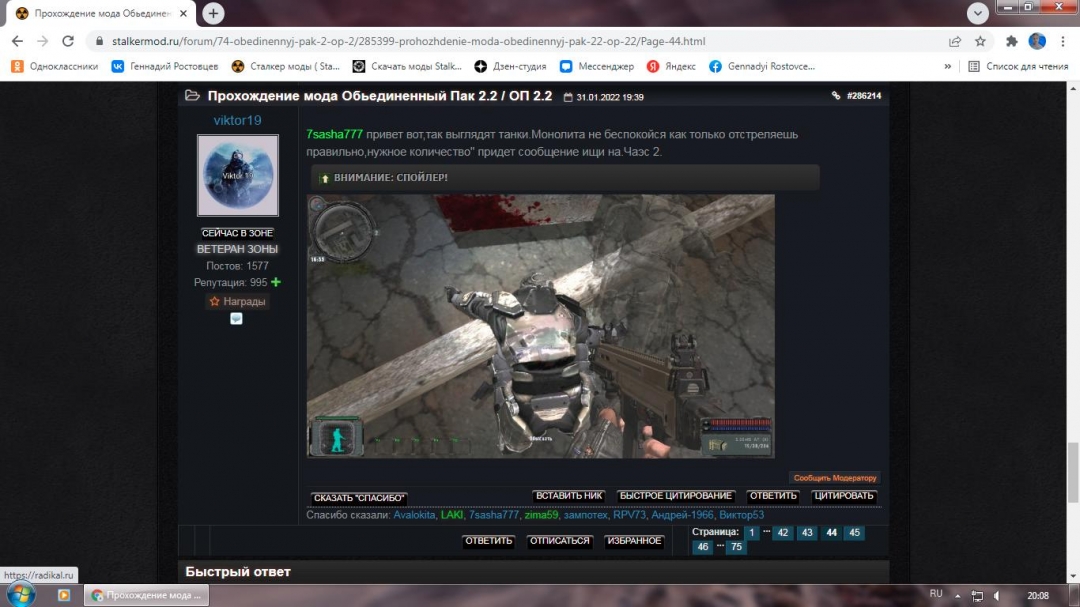Add reputation with the green plus

click(276, 282)
